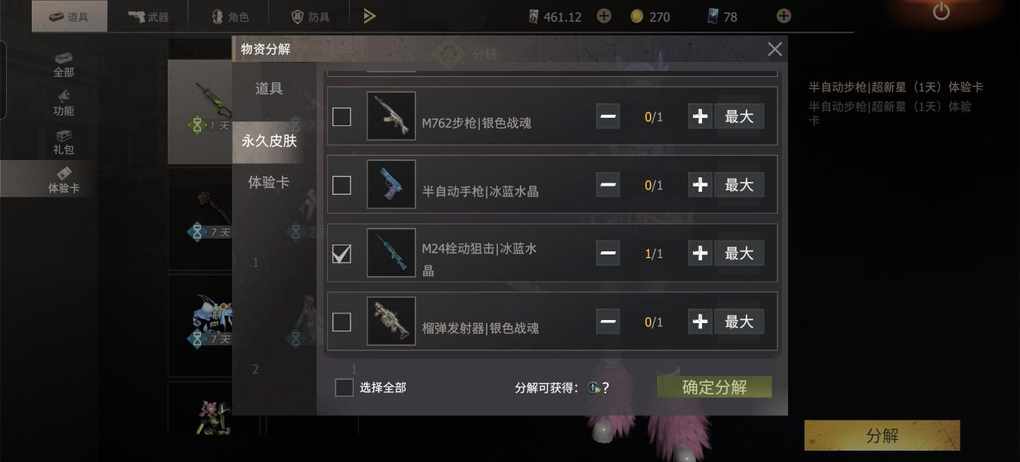The width and height of the screenshot is (1020, 462).
Task: Open the 武器 weapons top tab
Action: pos(148,16)
